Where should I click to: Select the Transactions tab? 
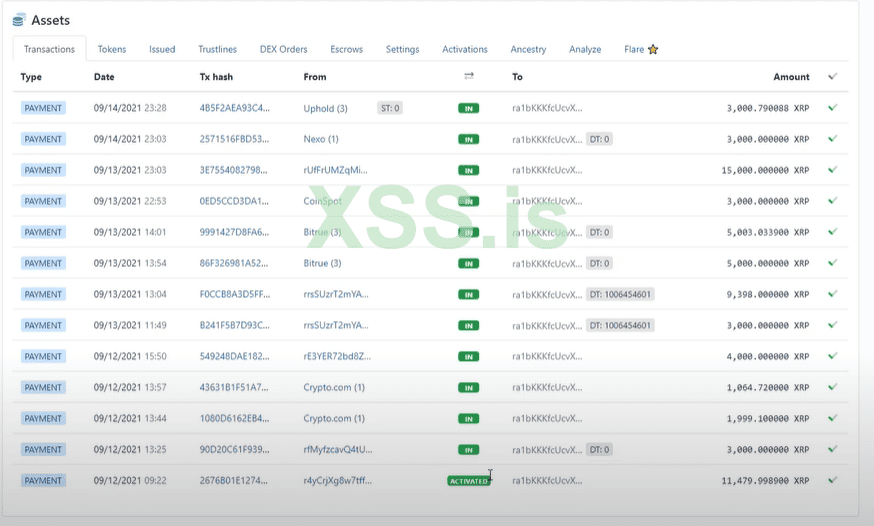49,49
